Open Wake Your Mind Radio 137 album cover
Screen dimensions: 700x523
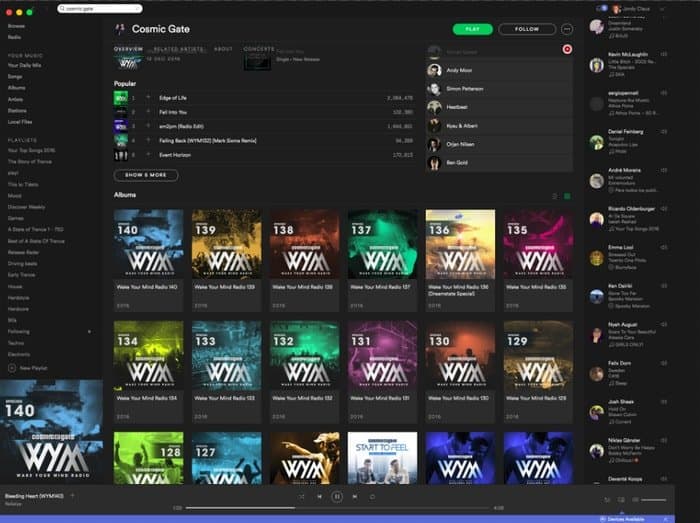383,244
